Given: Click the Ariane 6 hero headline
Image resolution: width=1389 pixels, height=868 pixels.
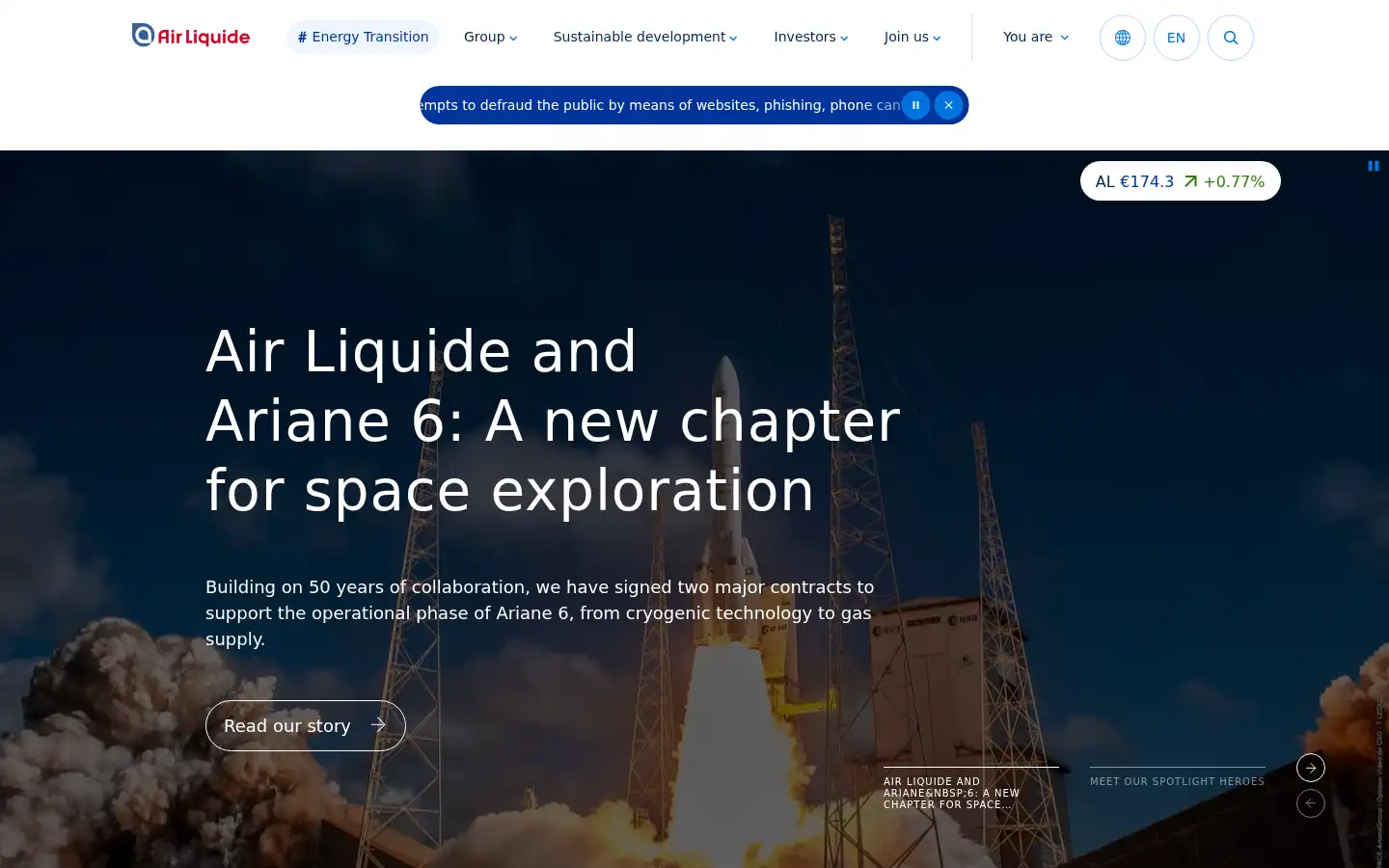Looking at the screenshot, I should click(x=554, y=420).
